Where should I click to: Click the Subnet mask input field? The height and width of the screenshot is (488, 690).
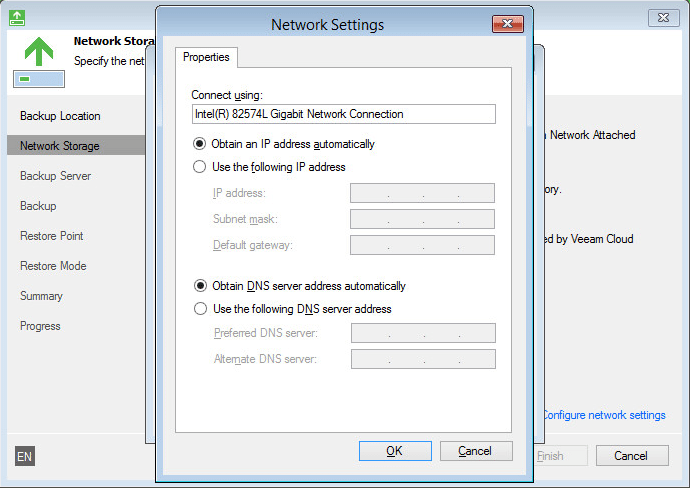pos(422,219)
